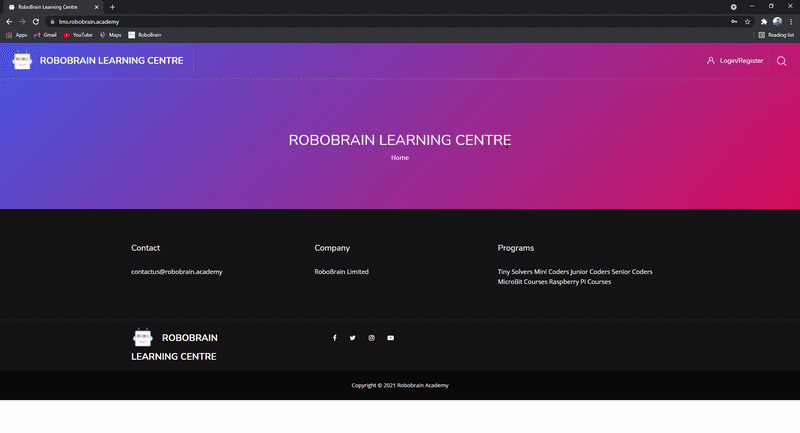
Task: Click RoboBrain Limited company link
Action: [341, 272]
